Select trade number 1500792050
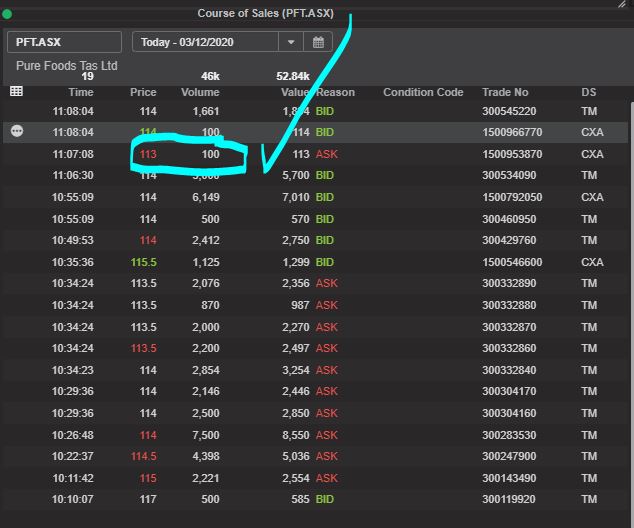The height and width of the screenshot is (528, 634). (512, 197)
